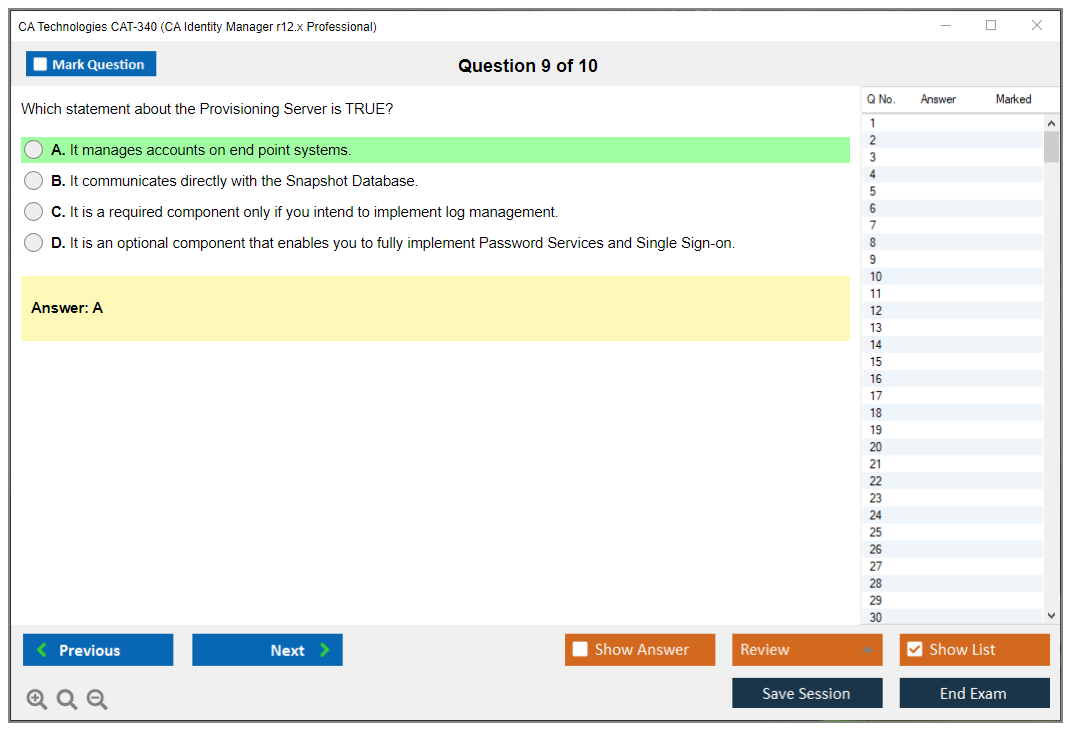
Task: Select radio option B Snapshot Database
Action: [34, 181]
